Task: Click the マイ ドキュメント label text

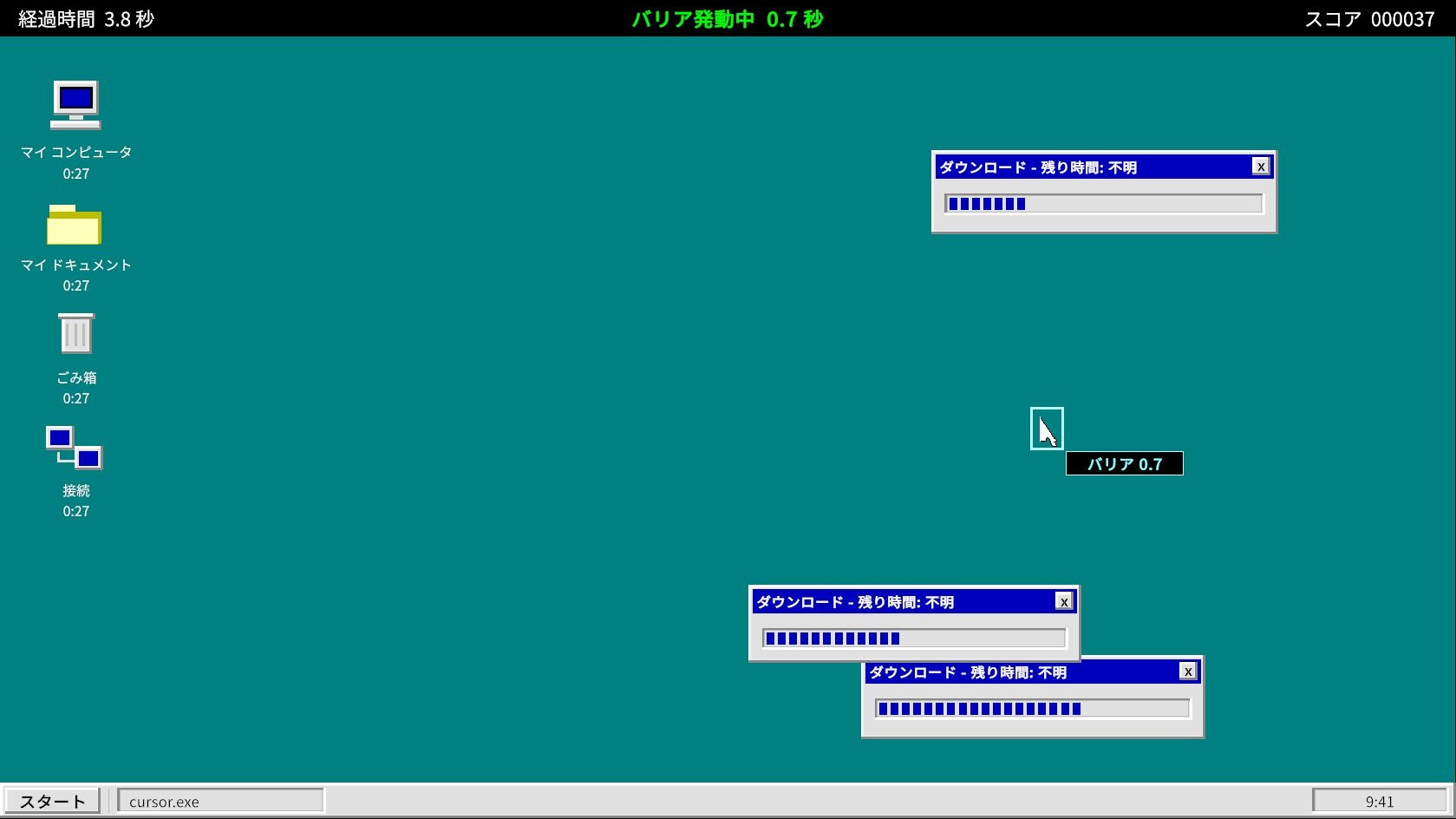Action: click(x=76, y=265)
